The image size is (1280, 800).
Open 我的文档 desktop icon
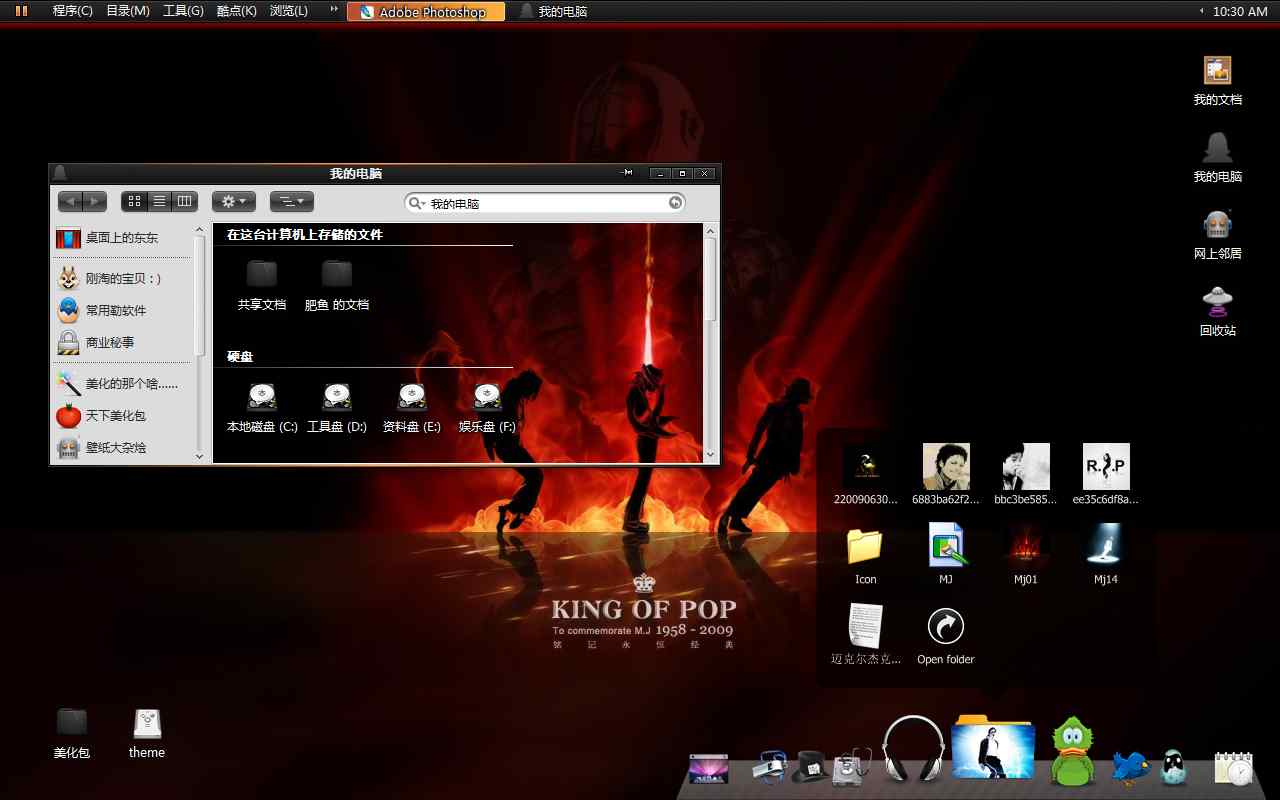point(1217,81)
